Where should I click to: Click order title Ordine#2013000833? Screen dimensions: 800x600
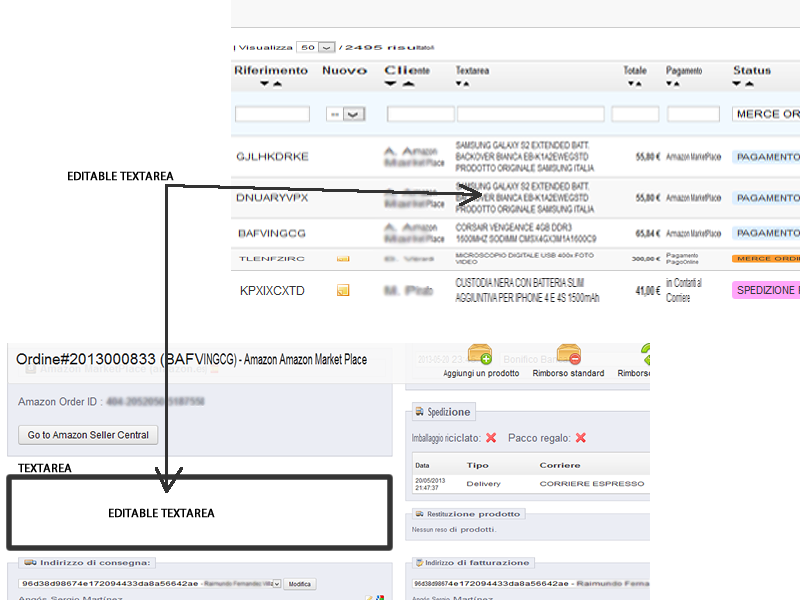pyautogui.click(x=86, y=359)
